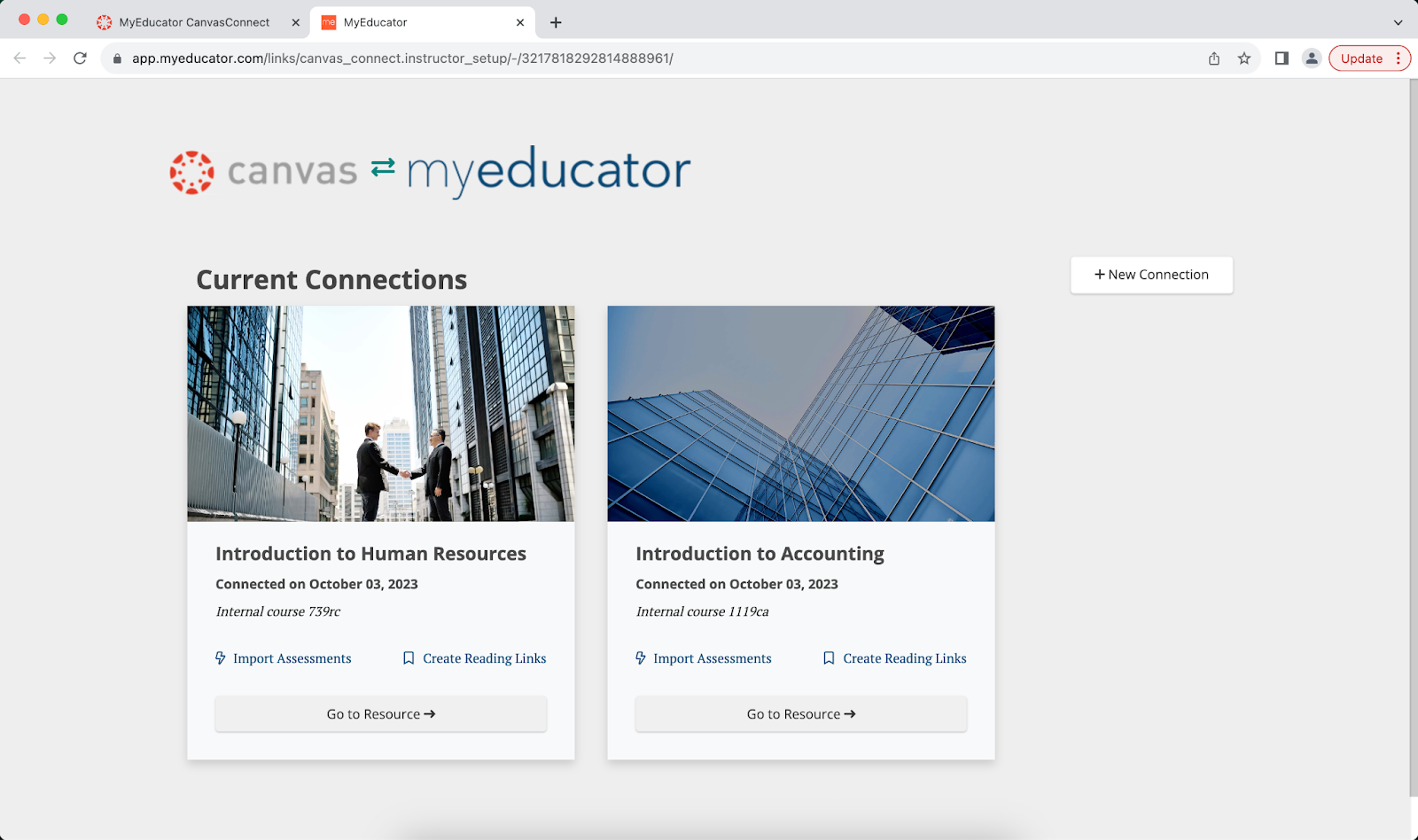Click the Canvas logo

click(263, 172)
